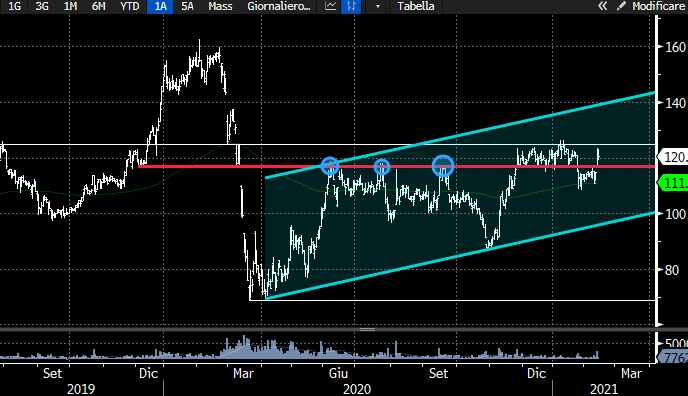Screen dimensions: 688x396
Task: Switch chart to 6M range
Action: pos(98,6)
